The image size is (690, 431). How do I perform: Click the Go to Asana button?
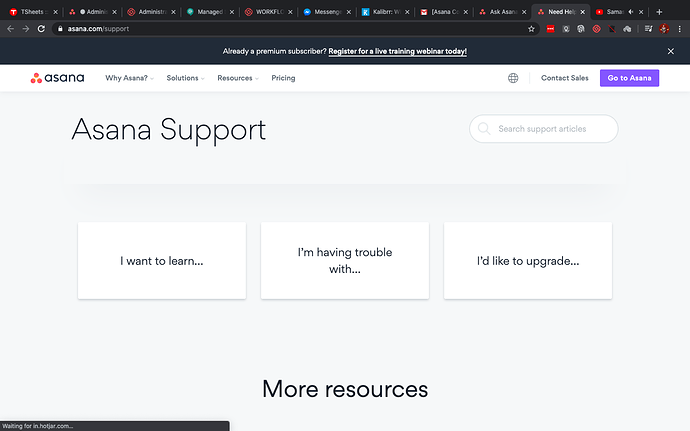pyautogui.click(x=629, y=78)
